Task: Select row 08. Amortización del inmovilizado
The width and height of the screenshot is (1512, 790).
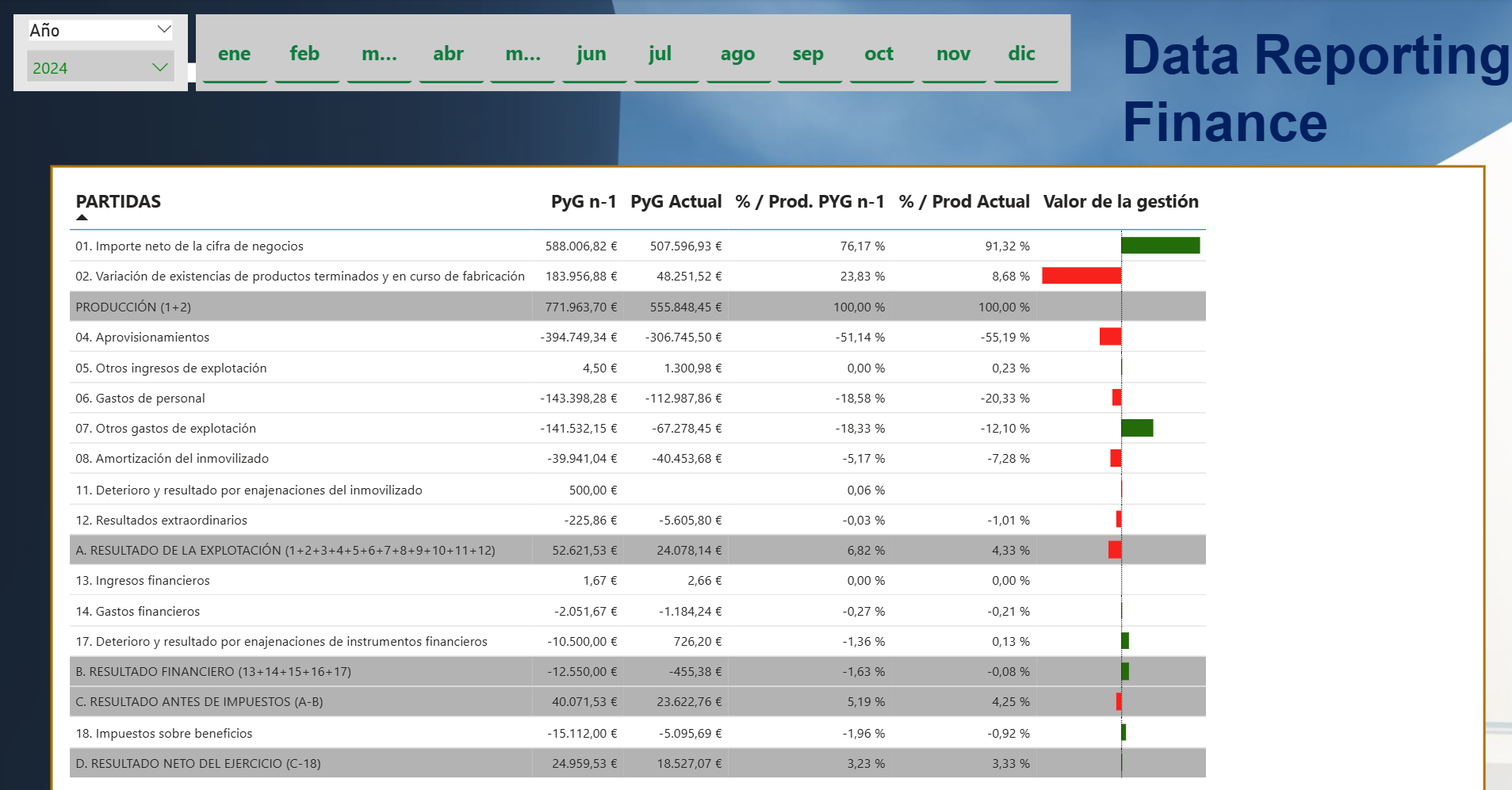Action: click(637, 458)
